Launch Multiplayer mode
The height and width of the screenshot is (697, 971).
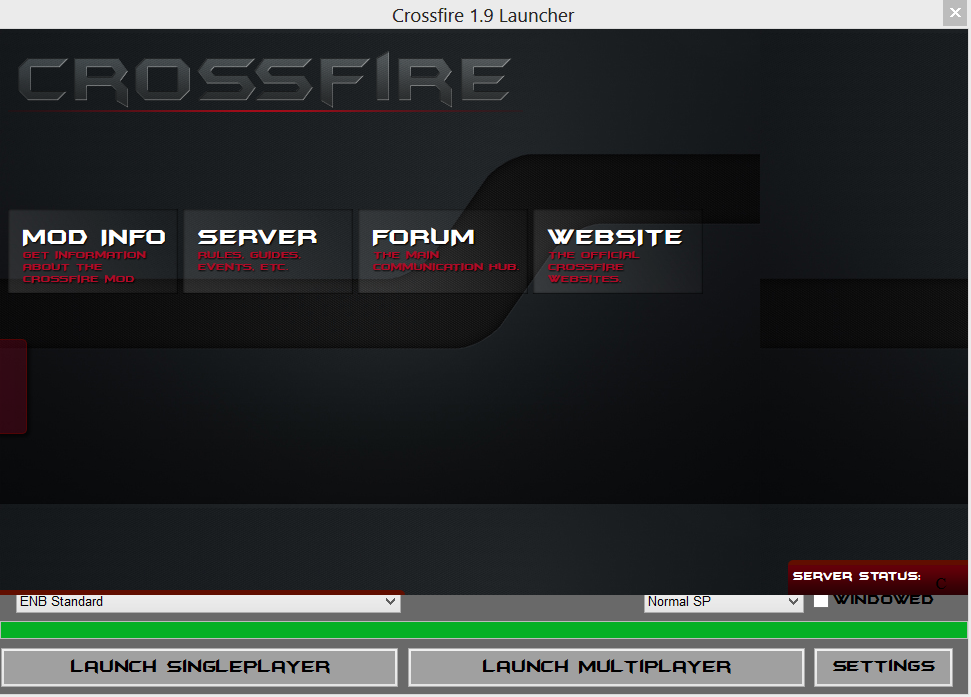click(606, 667)
